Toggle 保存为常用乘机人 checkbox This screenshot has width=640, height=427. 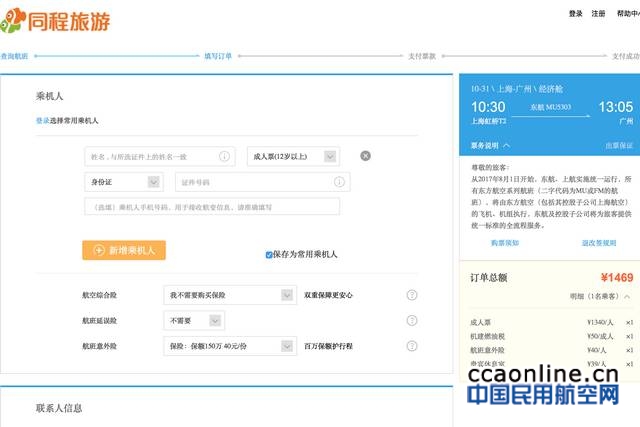(x=269, y=255)
